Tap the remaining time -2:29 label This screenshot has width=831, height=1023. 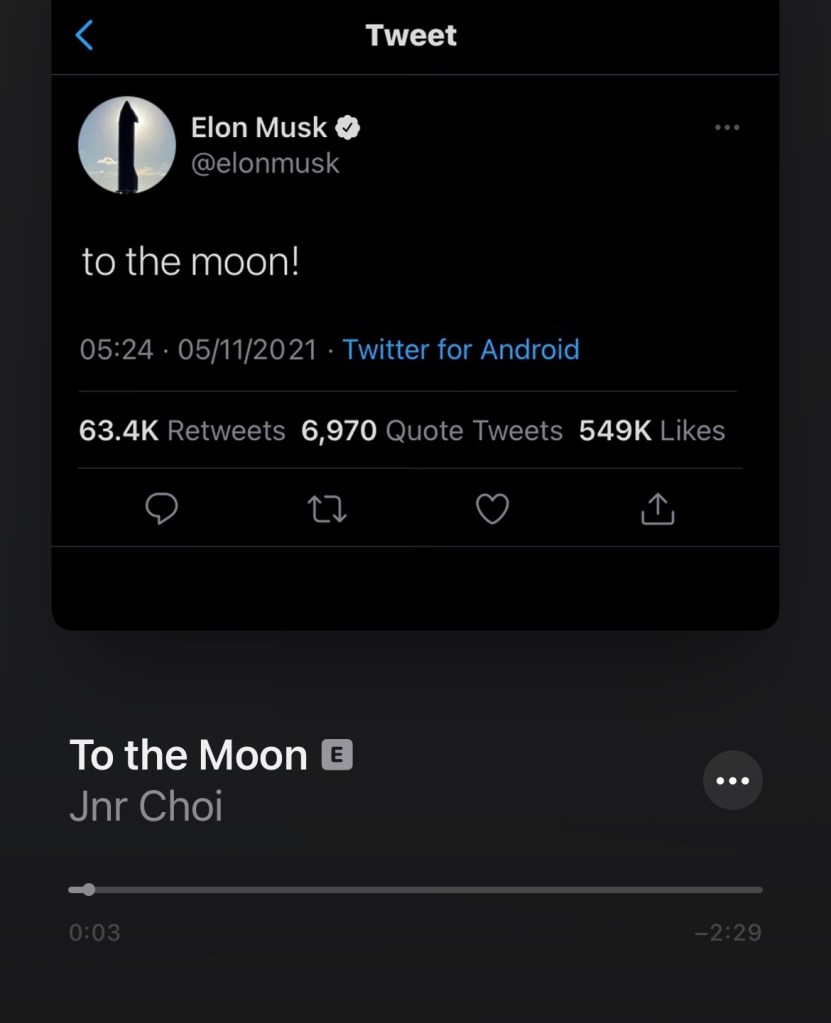[x=728, y=933]
